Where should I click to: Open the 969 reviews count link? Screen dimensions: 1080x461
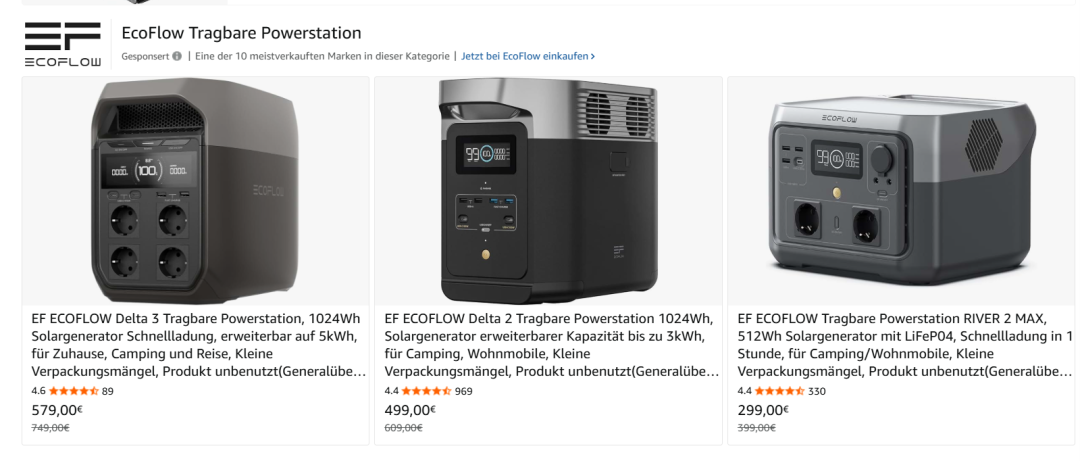pyautogui.click(x=463, y=391)
